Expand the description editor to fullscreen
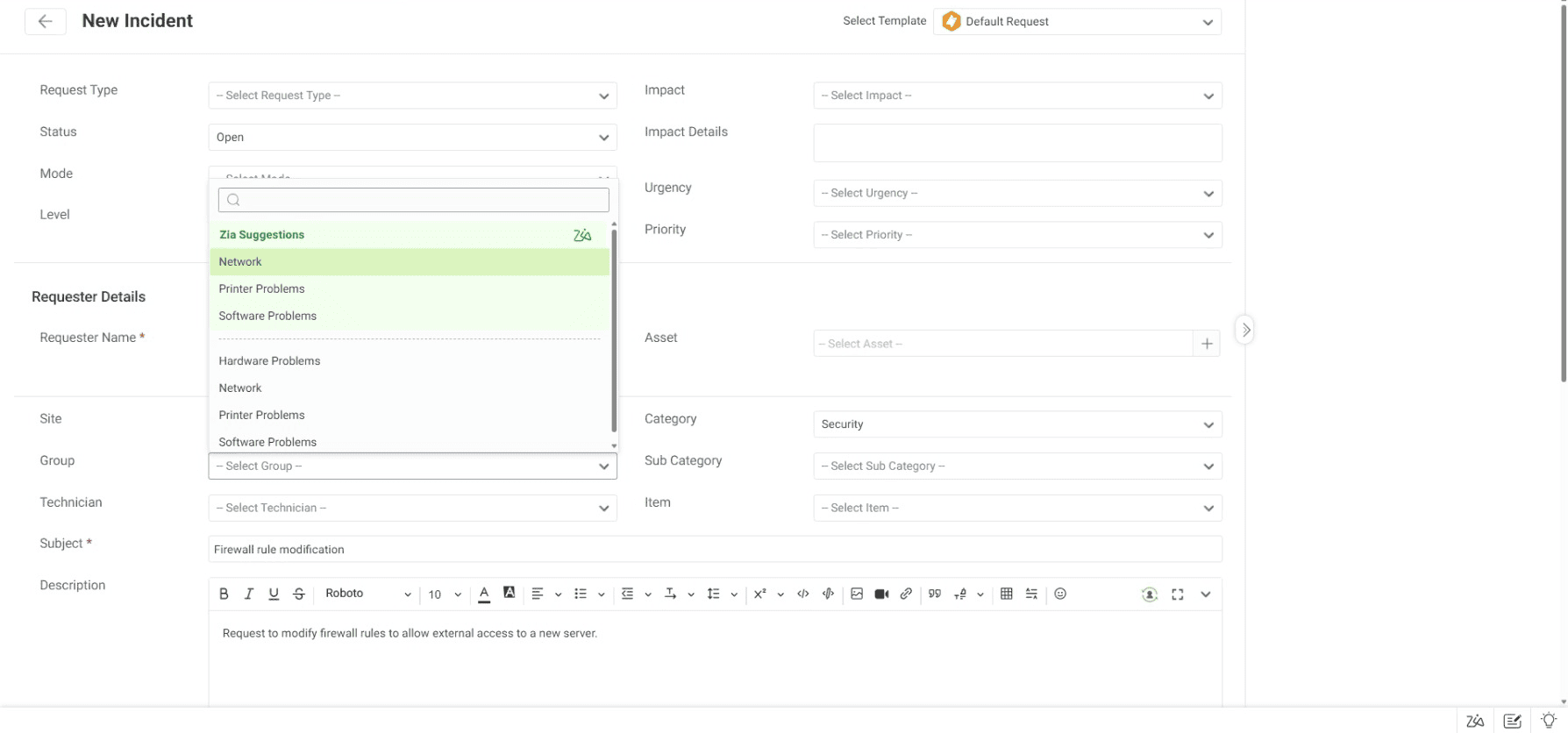This screenshot has width=1568, height=733. (1178, 594)
